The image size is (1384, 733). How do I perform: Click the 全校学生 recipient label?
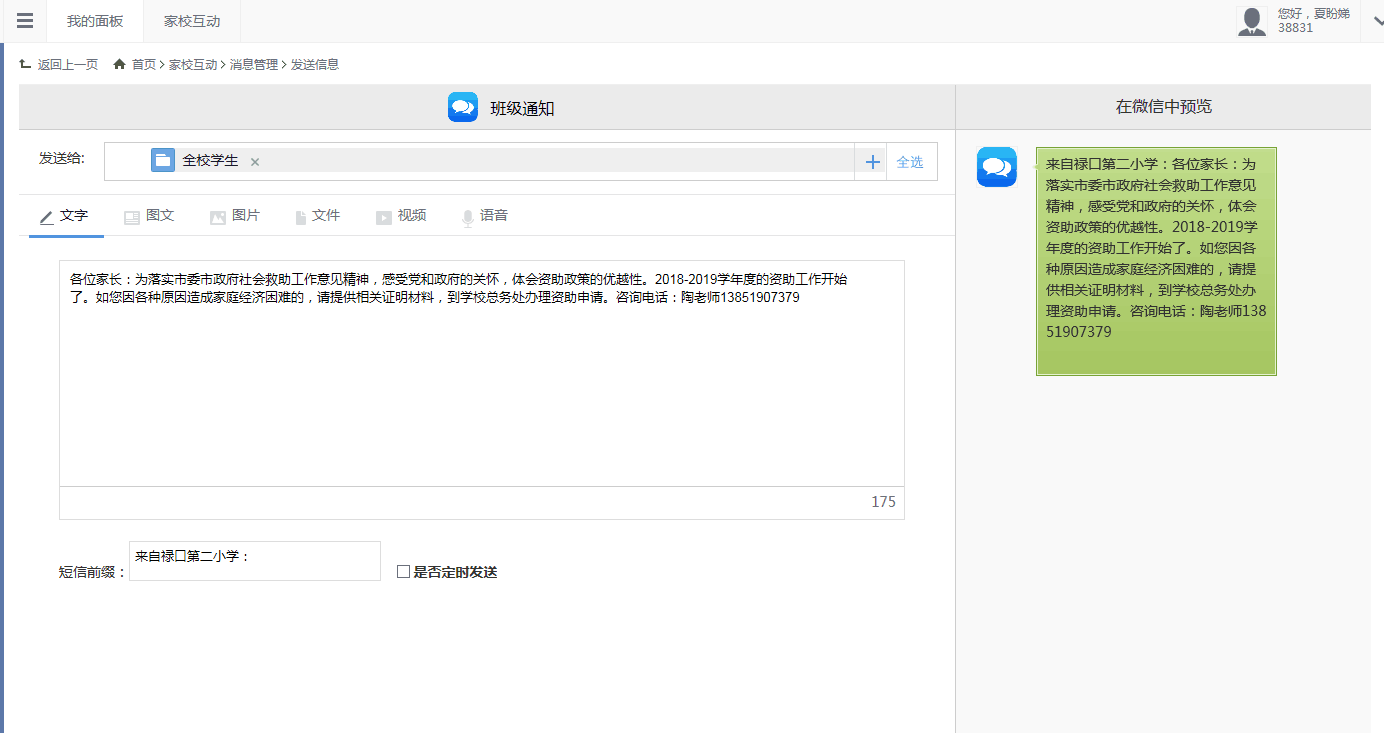coord(210,160)
